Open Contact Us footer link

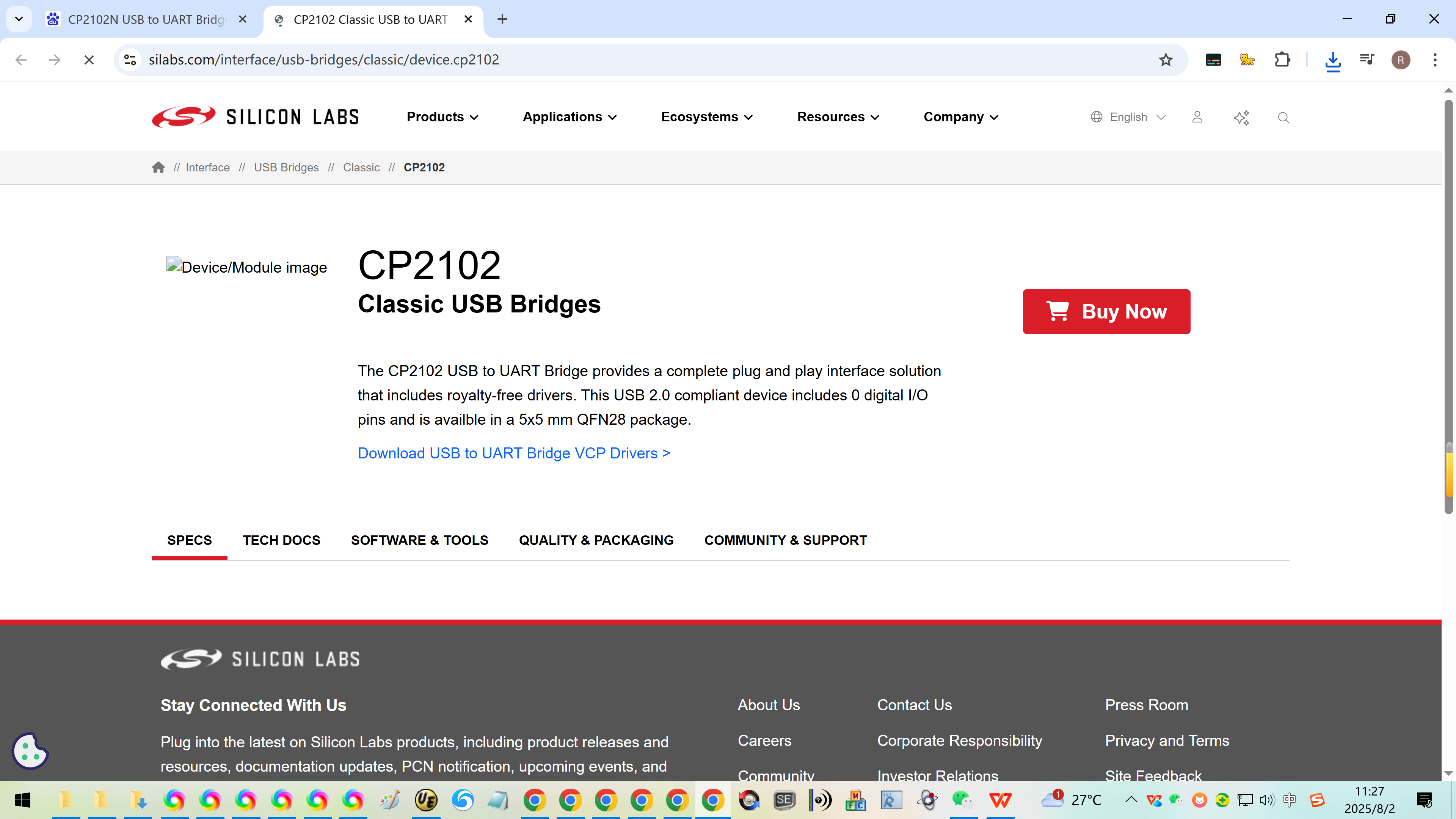click(915, 705)
